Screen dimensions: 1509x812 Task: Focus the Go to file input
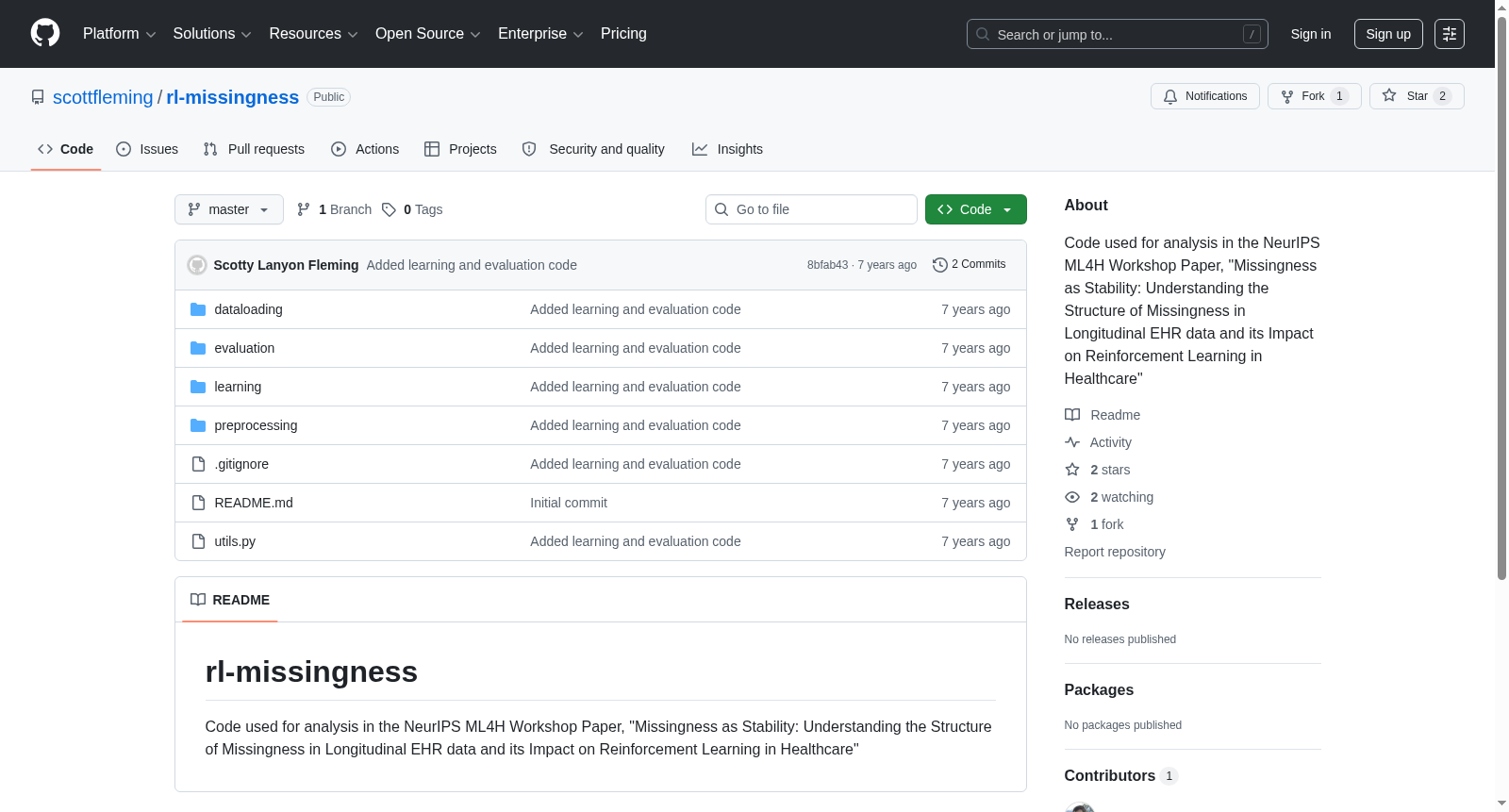pos(811,209)
